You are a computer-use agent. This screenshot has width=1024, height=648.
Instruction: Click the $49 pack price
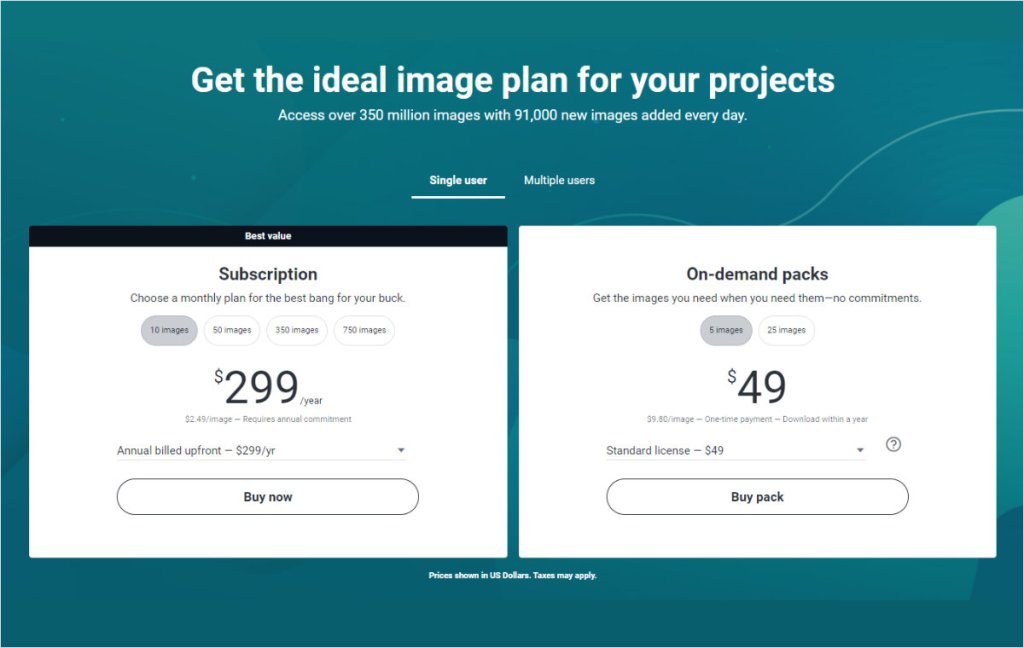757,388
